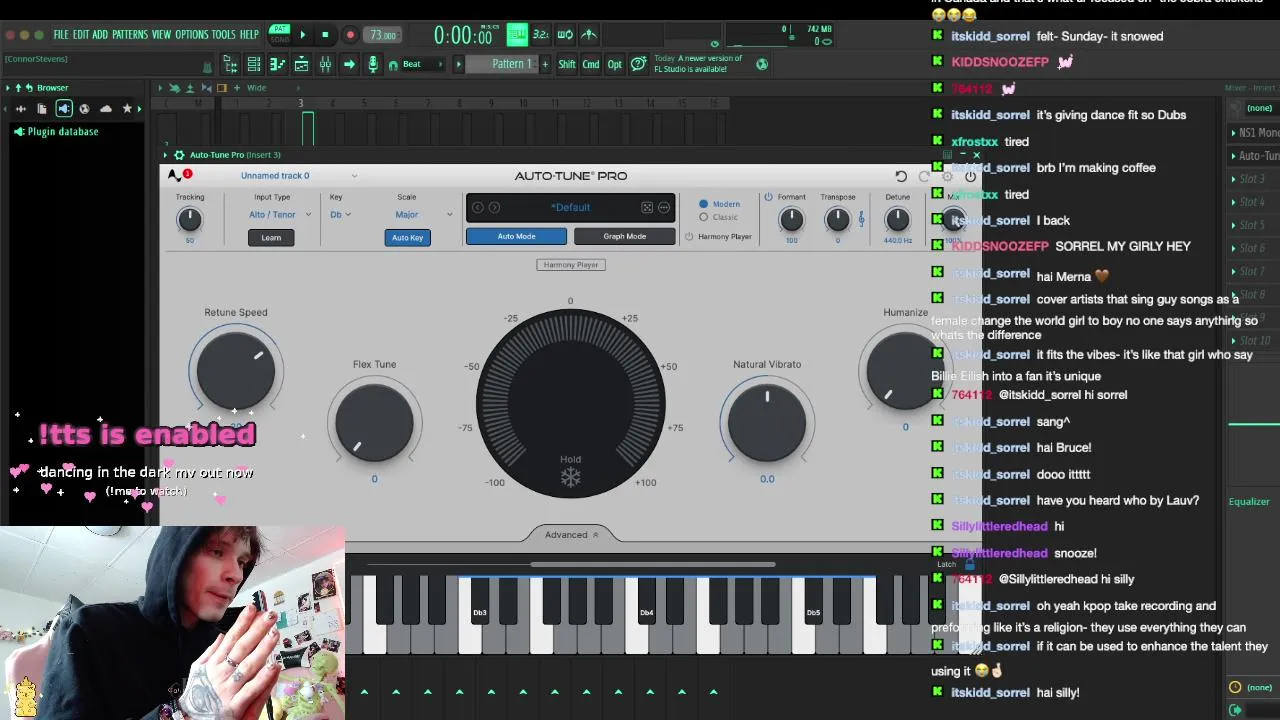Click the Auto-Tune undo arrow icon
The width and height of the screenshot is (1280, 720).
click(x=901, y=176)
